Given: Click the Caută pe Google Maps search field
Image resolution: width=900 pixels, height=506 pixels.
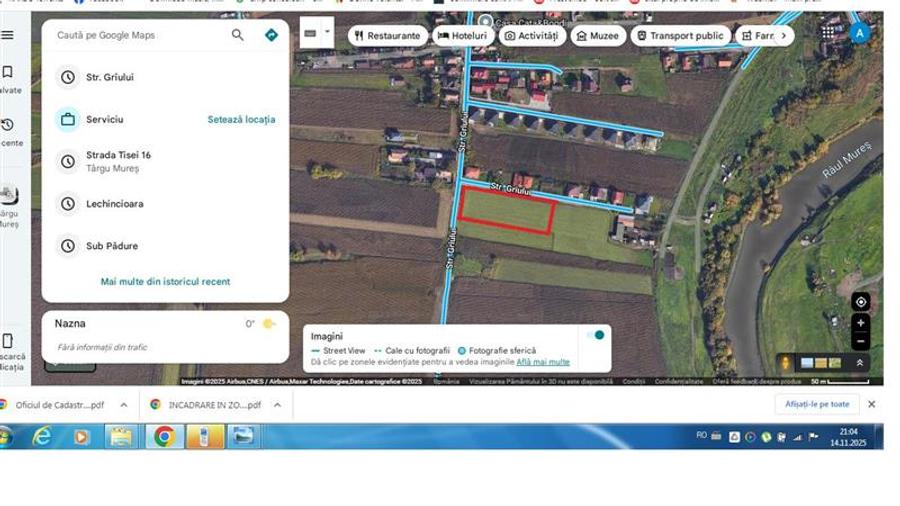Looking at the screenshot, I should coord(140,35).
